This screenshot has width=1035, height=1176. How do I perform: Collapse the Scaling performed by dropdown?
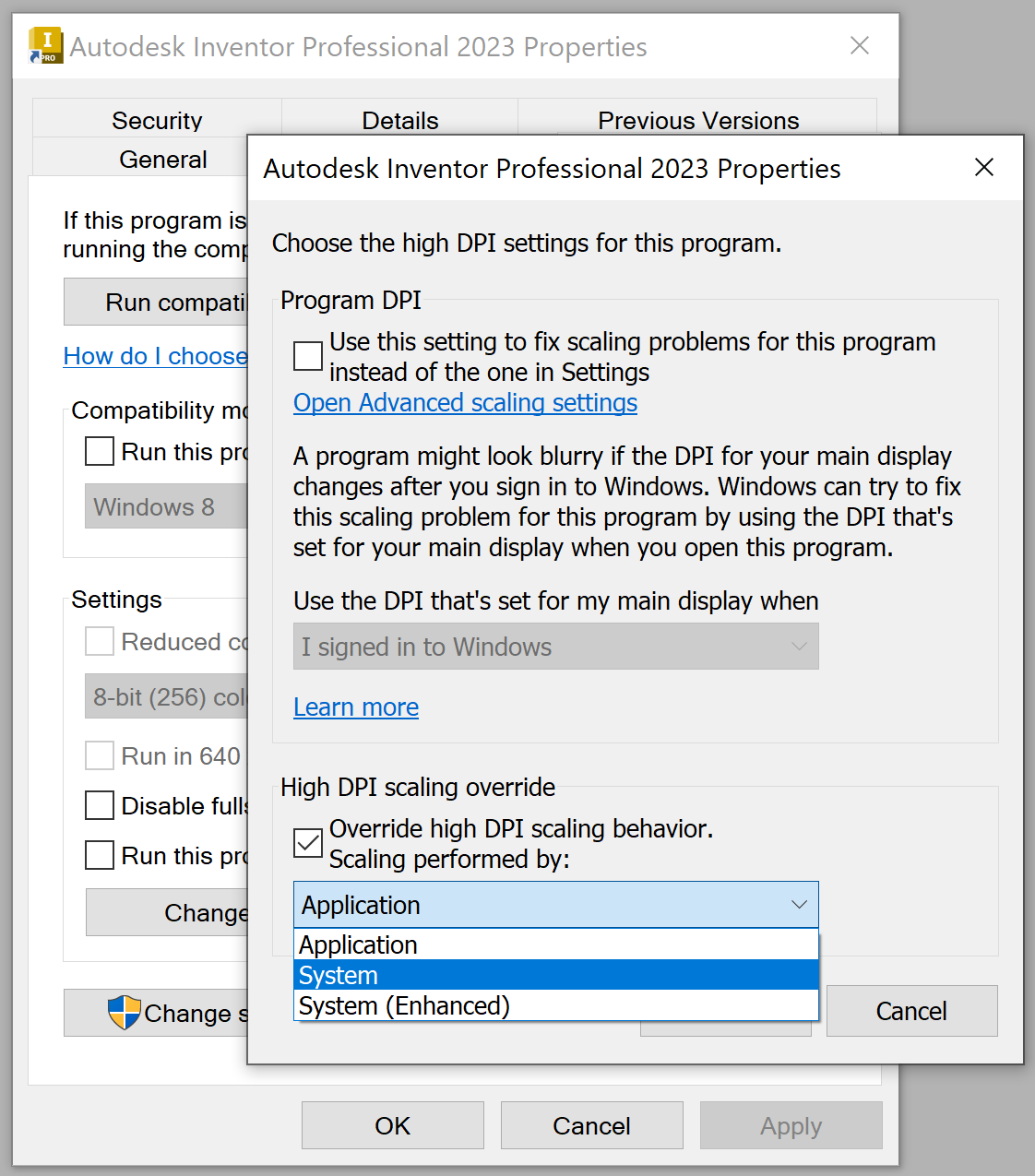(798, 905)
